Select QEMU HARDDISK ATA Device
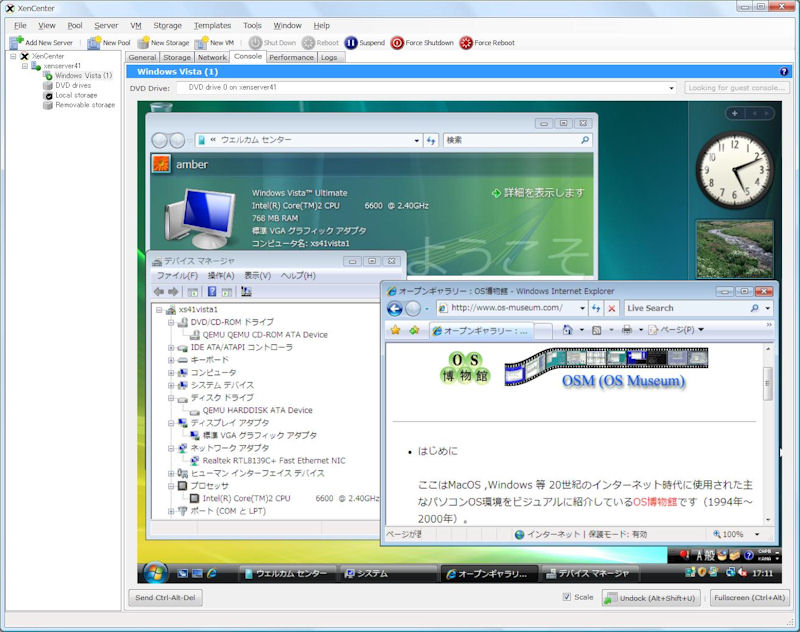Screen dimensions: 800x632 (x=257, y=410)
